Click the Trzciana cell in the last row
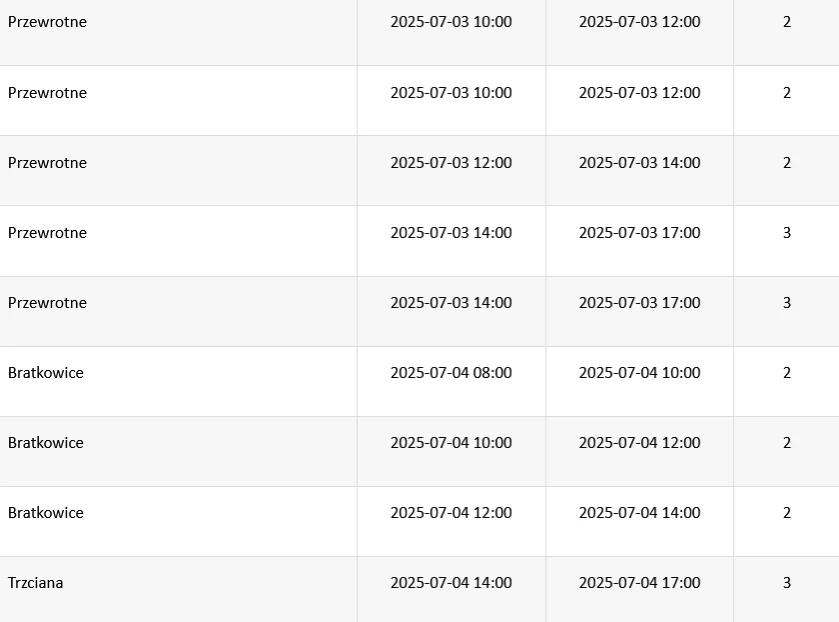 click(x=36, y=583)
